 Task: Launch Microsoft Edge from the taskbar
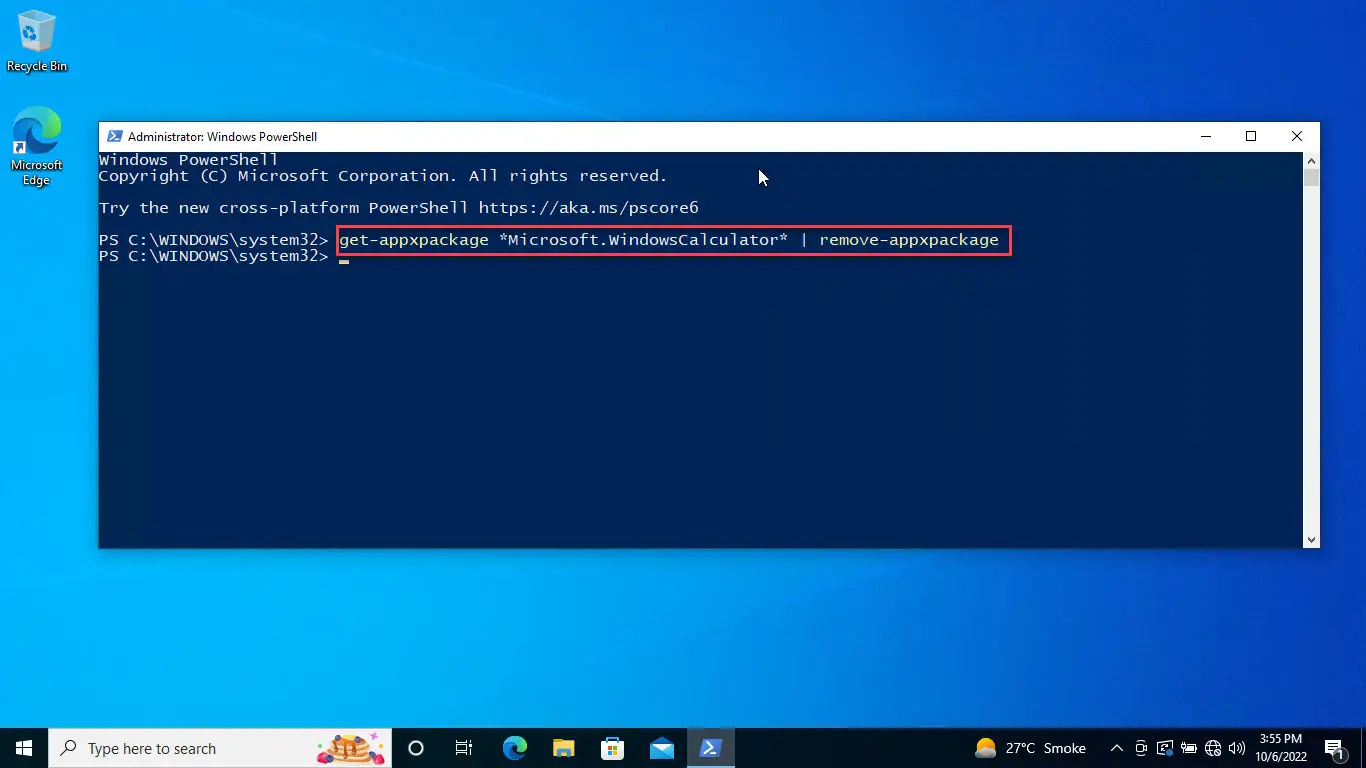point(514,748)
